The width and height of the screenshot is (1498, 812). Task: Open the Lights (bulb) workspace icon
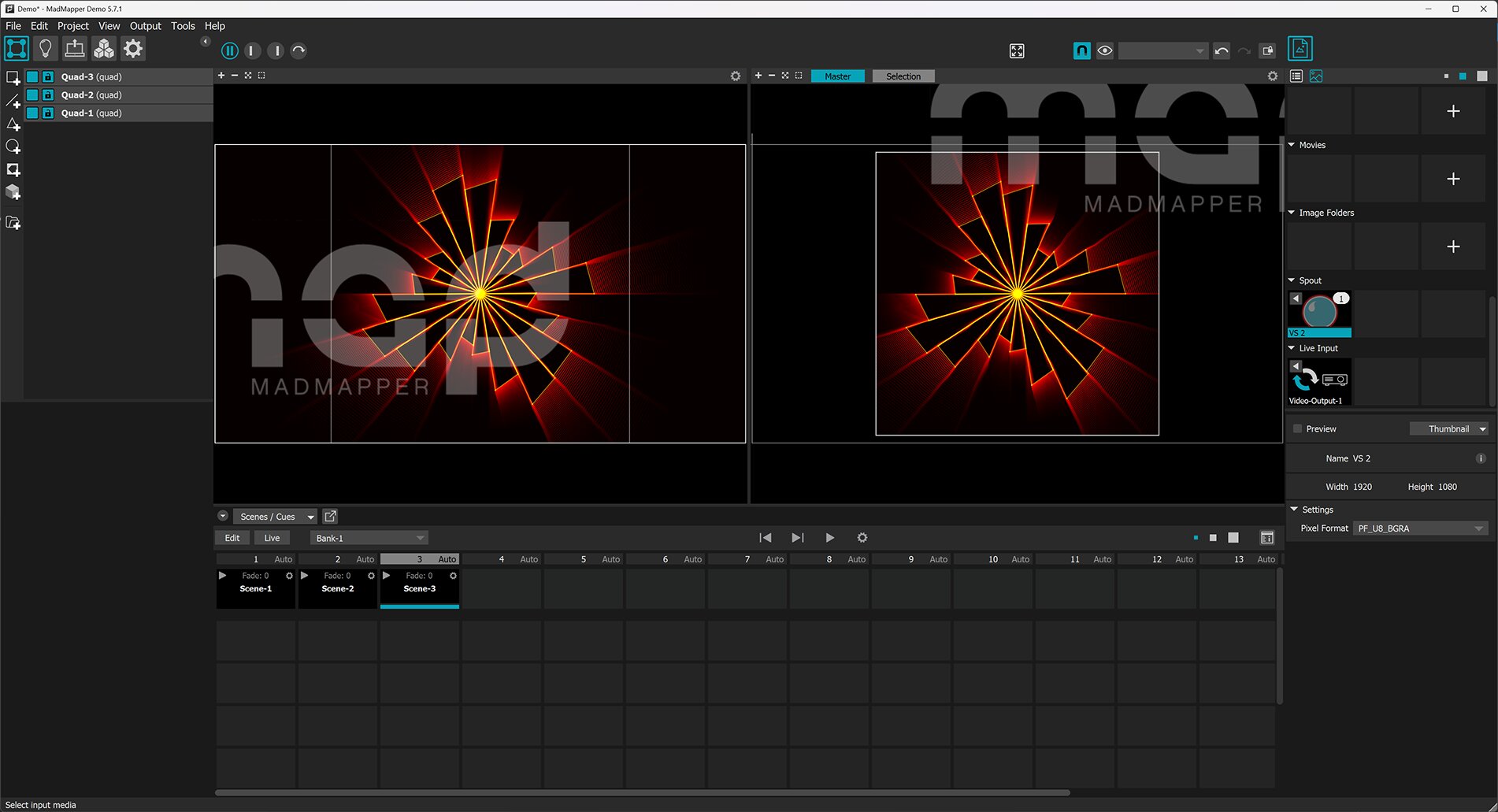point(46,49)
